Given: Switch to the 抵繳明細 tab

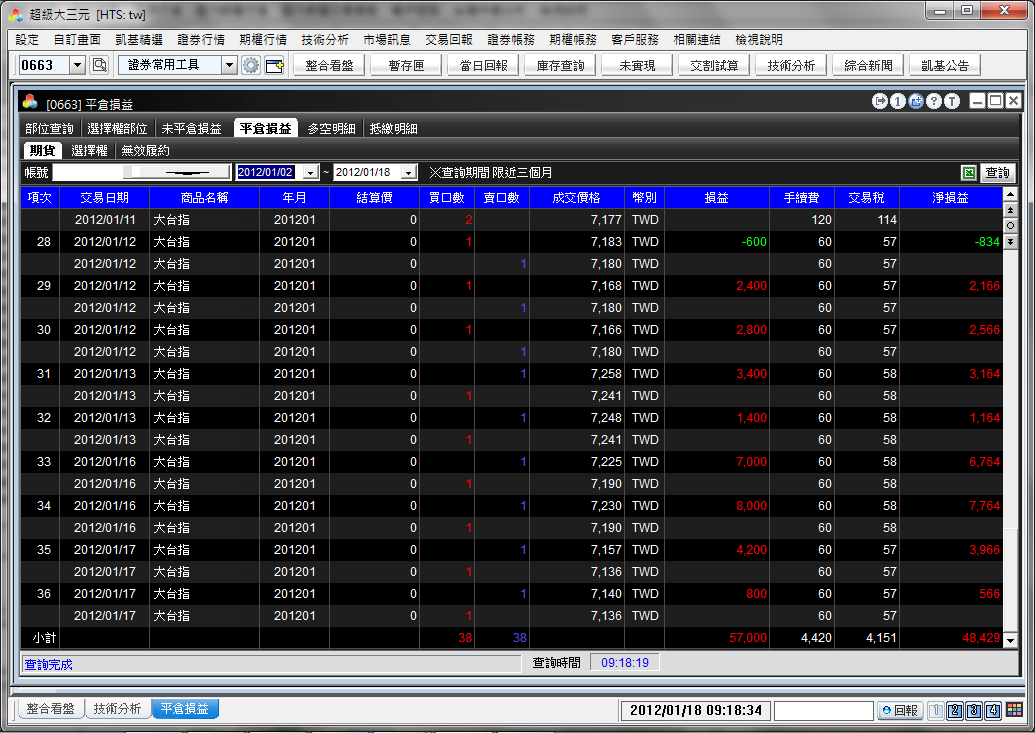Looking at the screenshot, I should 393,129.
